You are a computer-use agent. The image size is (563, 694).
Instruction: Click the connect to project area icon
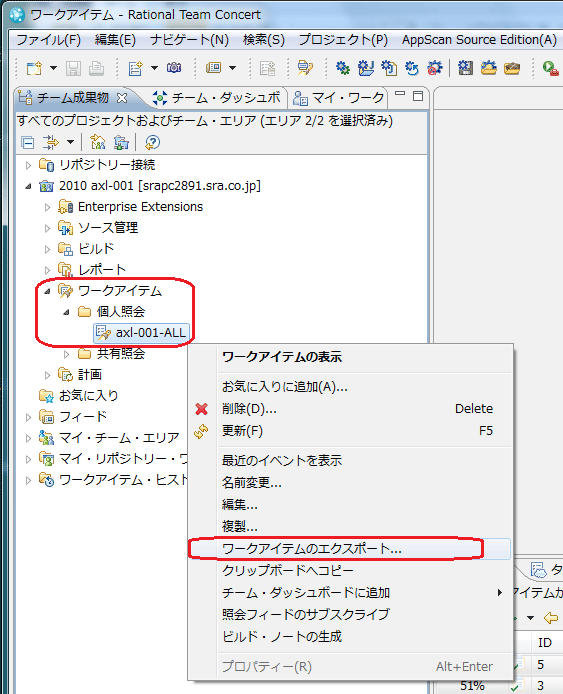point(121,143)
